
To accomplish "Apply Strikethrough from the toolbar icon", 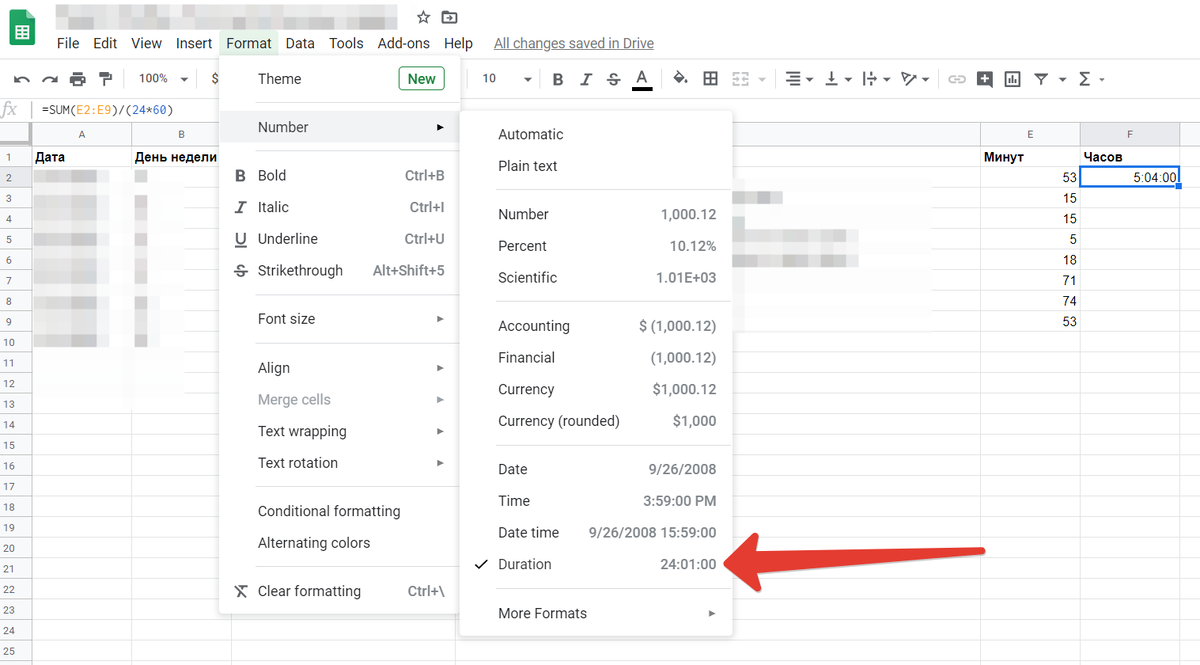I will 614,79.
